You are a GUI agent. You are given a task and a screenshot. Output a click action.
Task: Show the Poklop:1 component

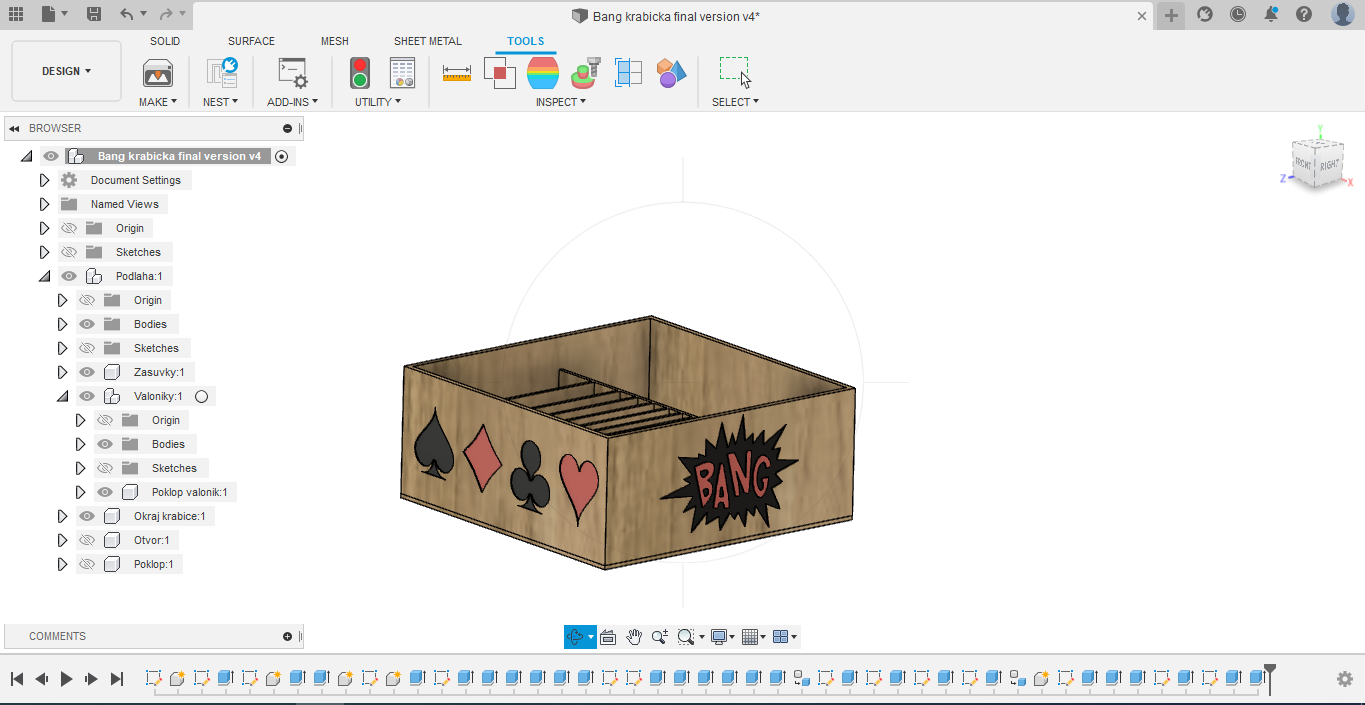coord(87,564)
